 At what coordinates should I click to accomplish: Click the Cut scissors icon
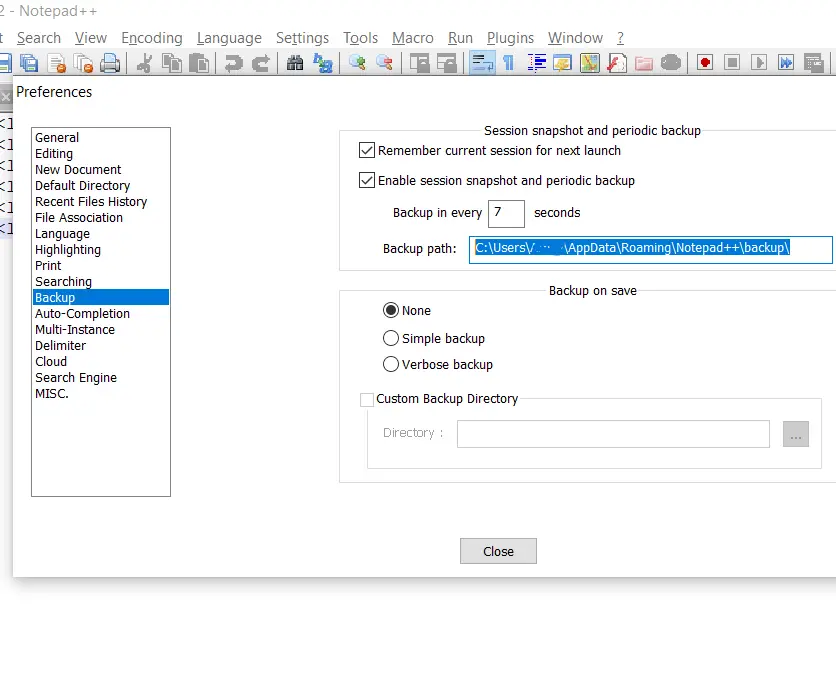(x=144, y=63)
